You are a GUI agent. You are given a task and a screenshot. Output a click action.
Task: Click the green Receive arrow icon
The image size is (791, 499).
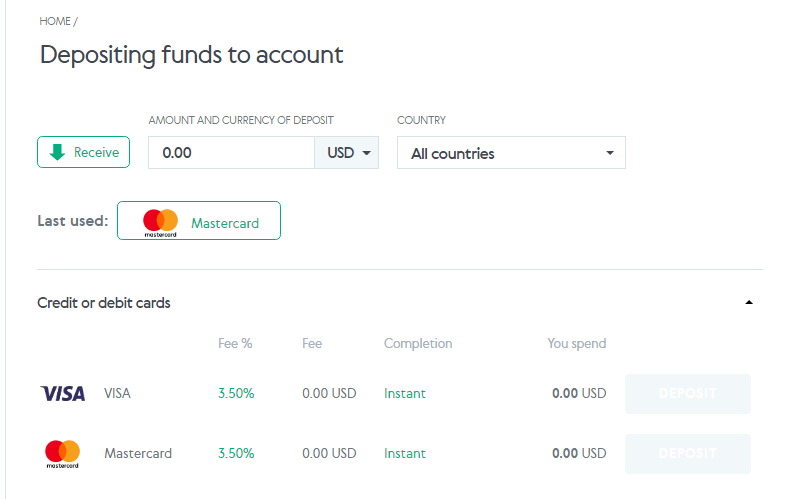pyautogui.click(x=58, y=152)
